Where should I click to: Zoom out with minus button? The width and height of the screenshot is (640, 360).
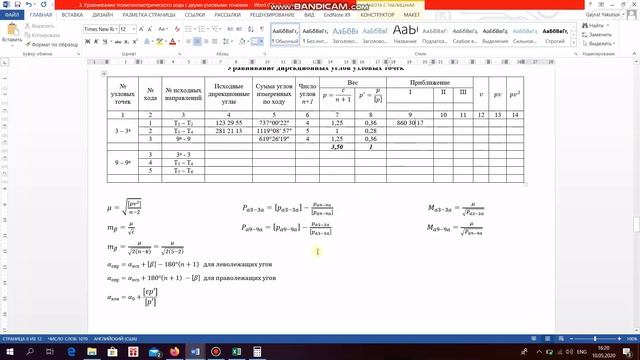[x=571, y=339]
